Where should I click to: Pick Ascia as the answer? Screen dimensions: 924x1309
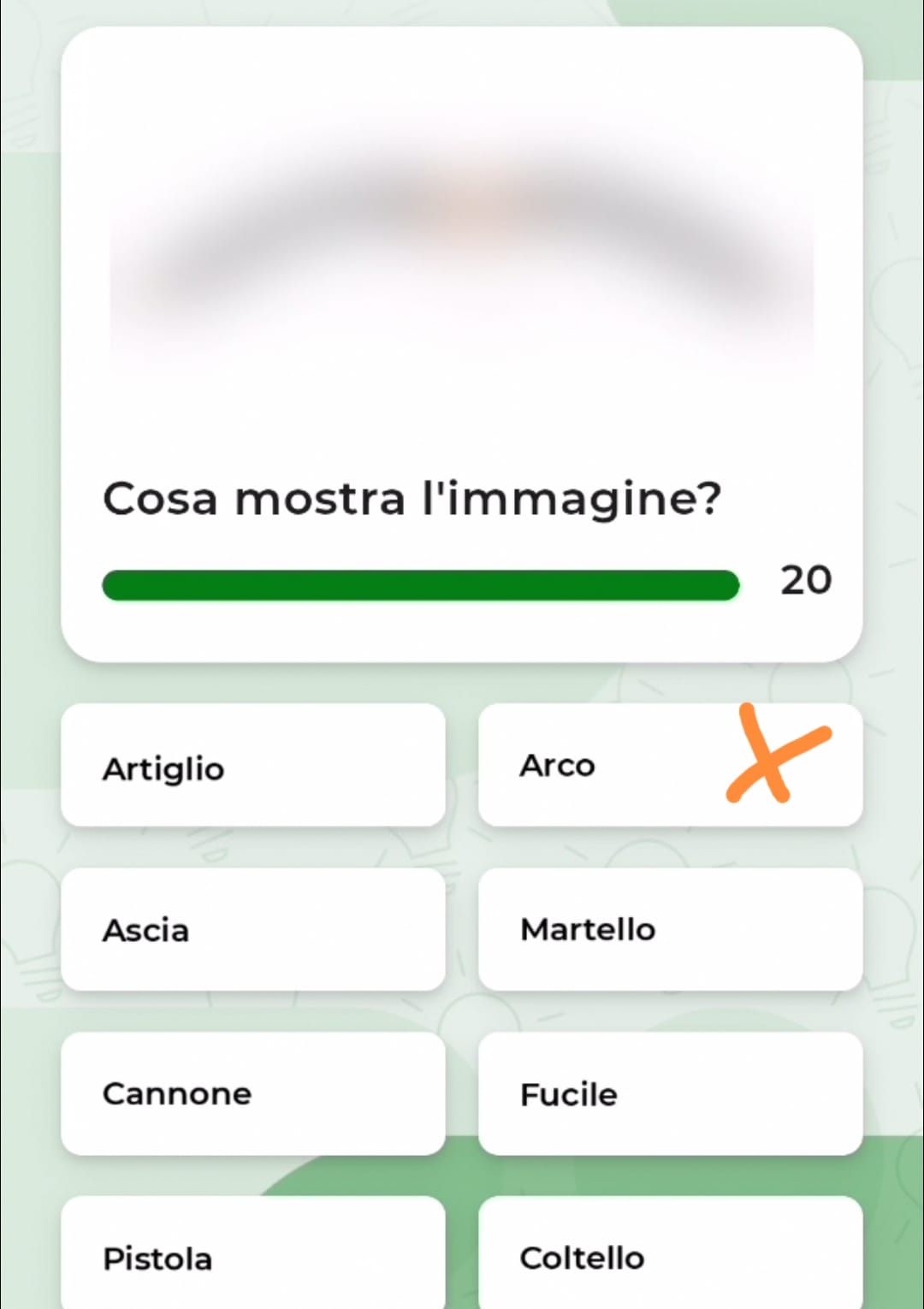tap(253, 929)
